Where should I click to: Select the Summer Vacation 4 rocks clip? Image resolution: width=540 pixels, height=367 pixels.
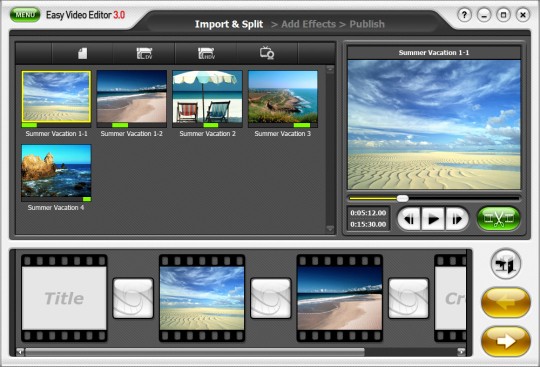coord(56,171)
